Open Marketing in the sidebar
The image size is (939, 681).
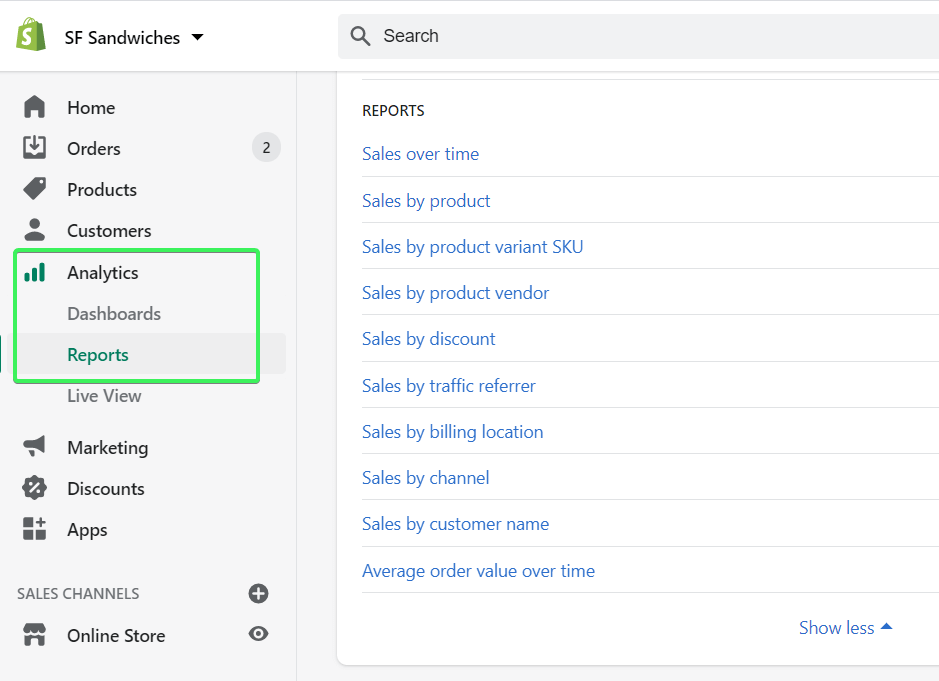pos(108,448)
